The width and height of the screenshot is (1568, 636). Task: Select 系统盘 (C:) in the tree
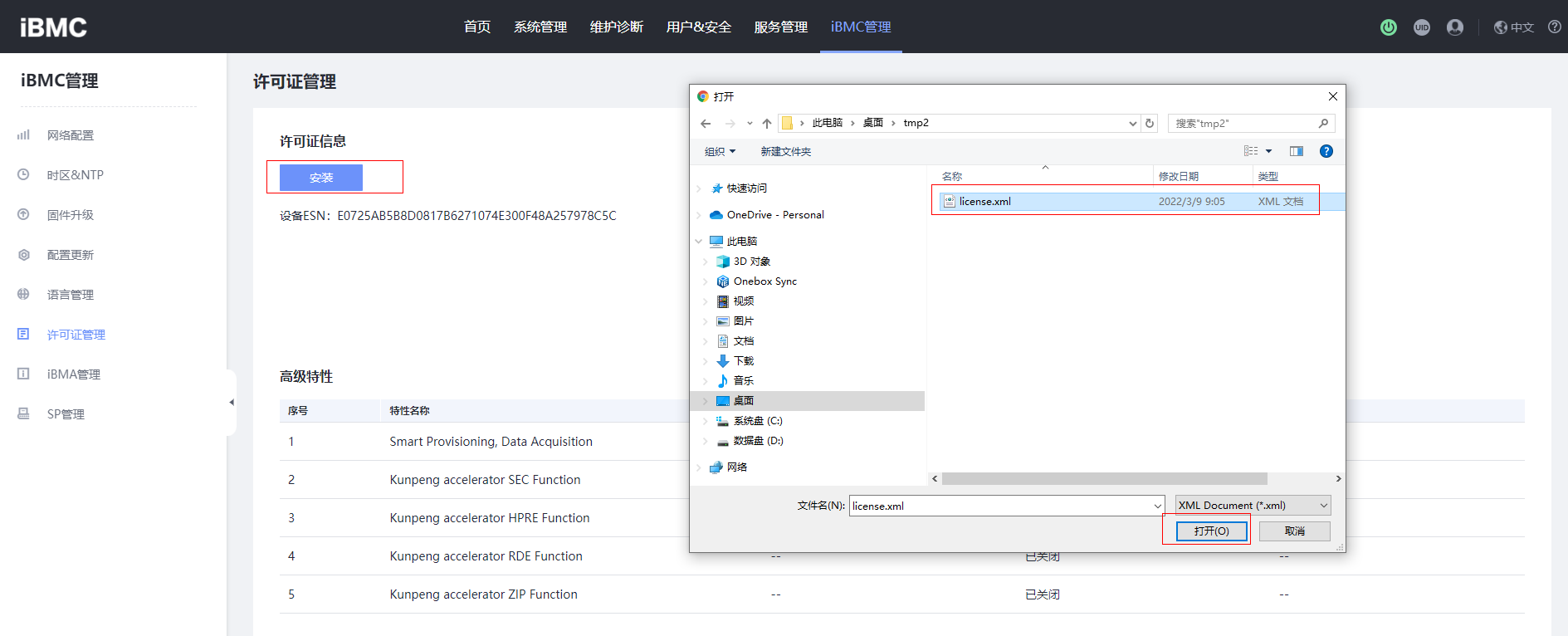[x=758, y=421]
